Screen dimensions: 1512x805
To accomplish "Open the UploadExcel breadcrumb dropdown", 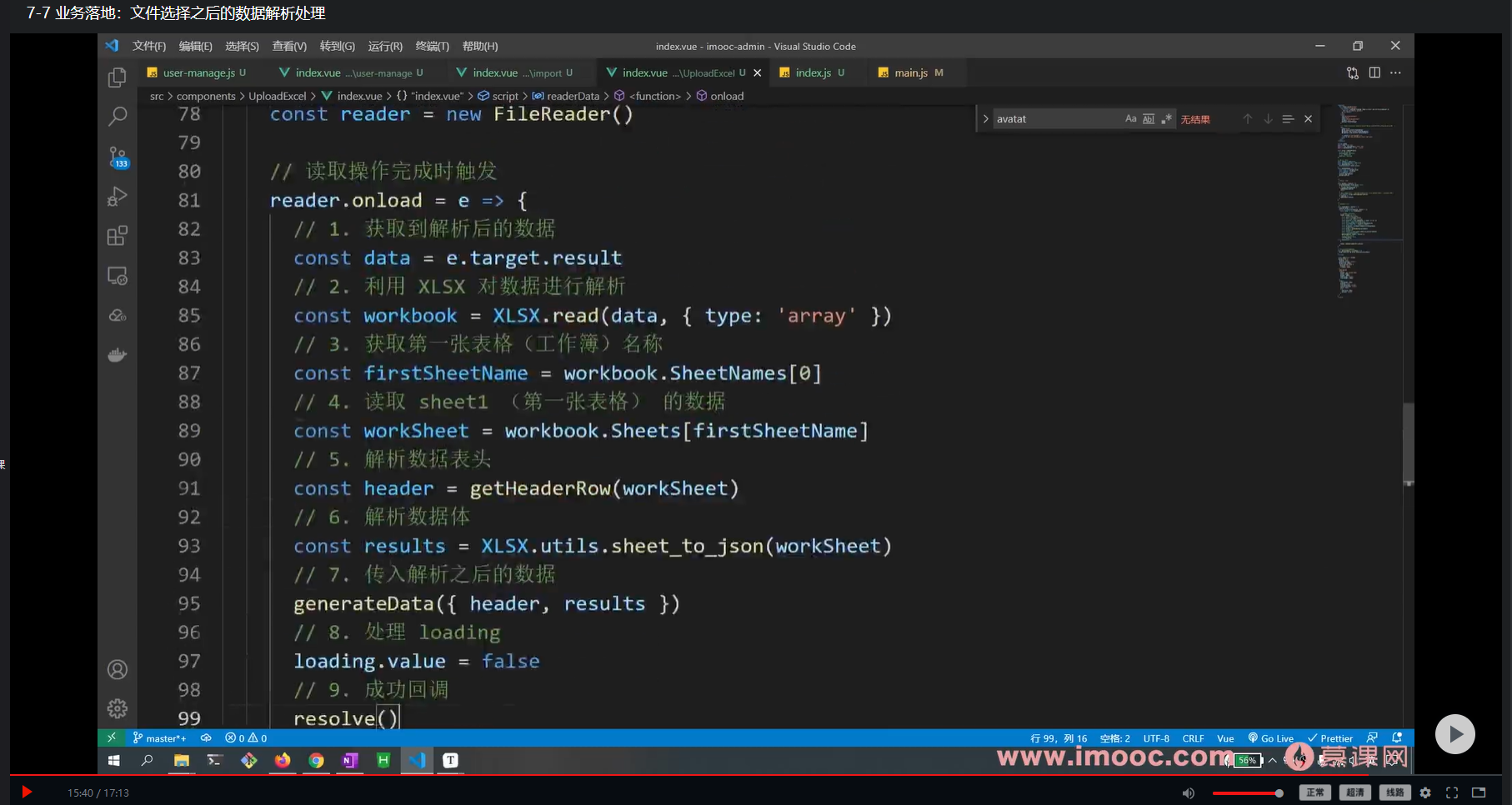I will (278, 96).
